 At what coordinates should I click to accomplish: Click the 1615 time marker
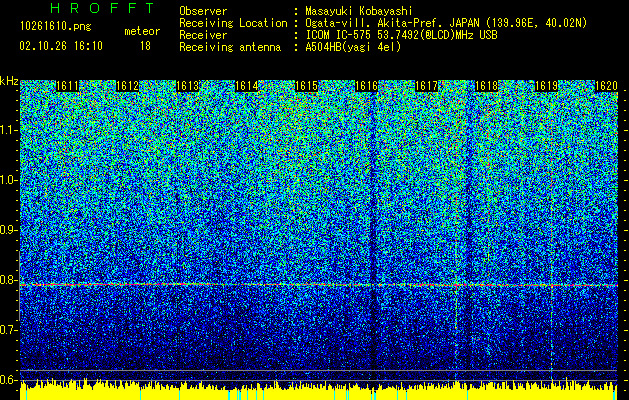307,86
